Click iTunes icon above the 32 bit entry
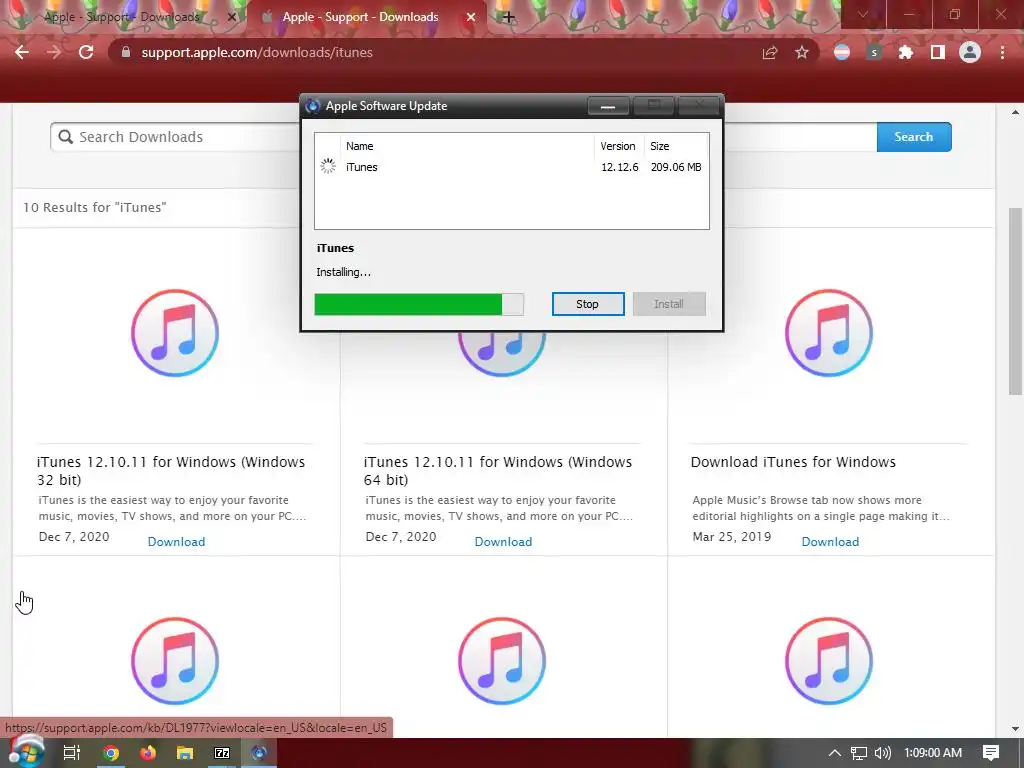1024x768 pixels. pos(175,333)
